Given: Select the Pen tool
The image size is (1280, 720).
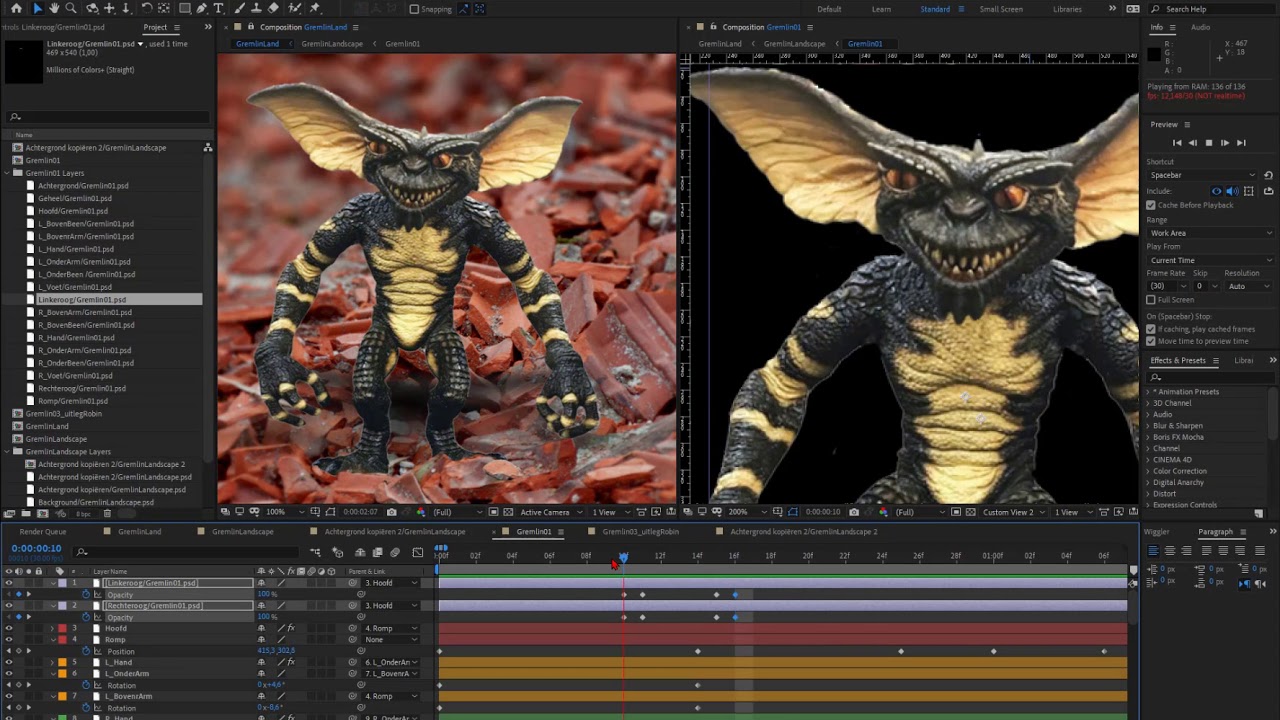Looking at the screenshot, I should (201, 8).
